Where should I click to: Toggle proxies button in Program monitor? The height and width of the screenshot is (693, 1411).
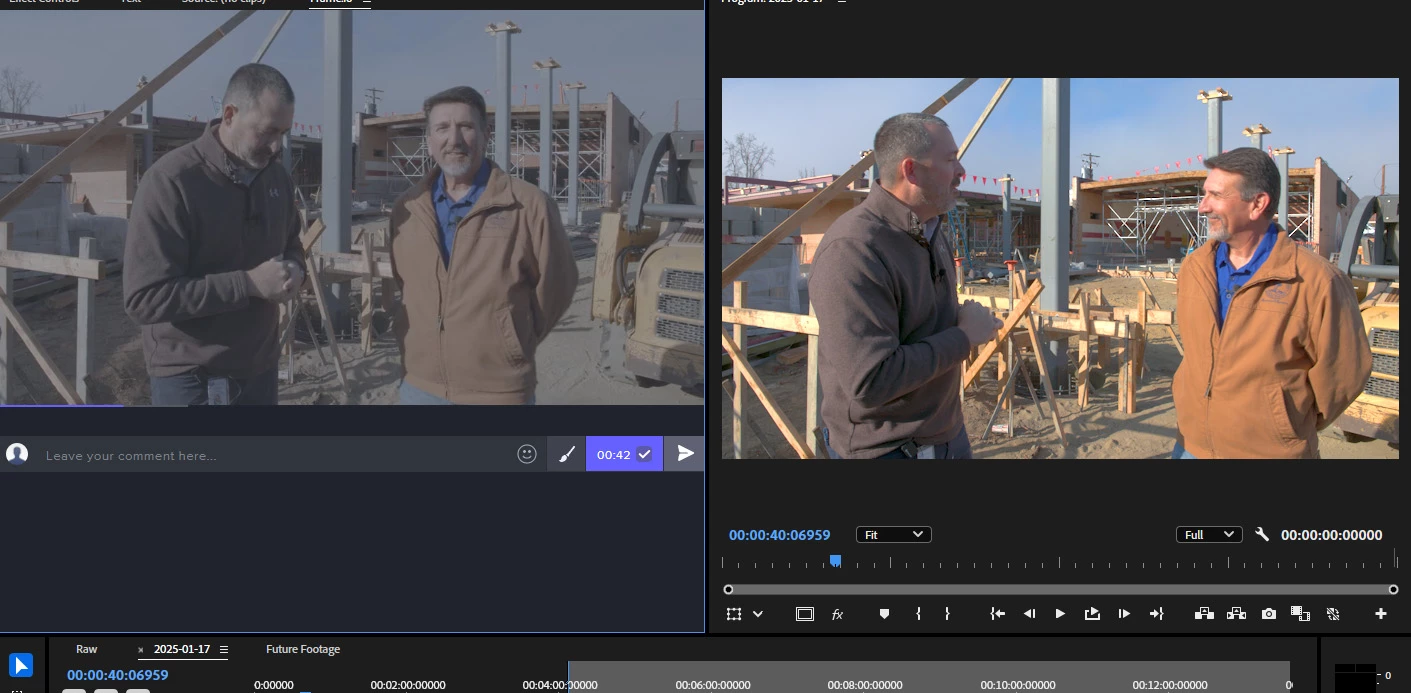tap(1333, 614)
